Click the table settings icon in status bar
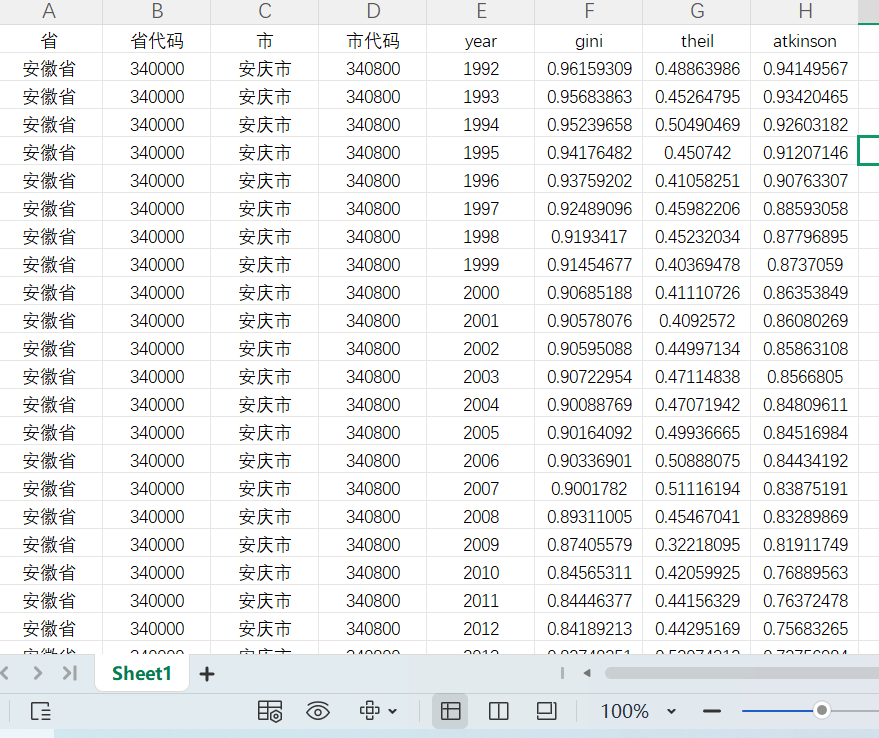Screen dimensions: 879x738 tap(269, 711)
